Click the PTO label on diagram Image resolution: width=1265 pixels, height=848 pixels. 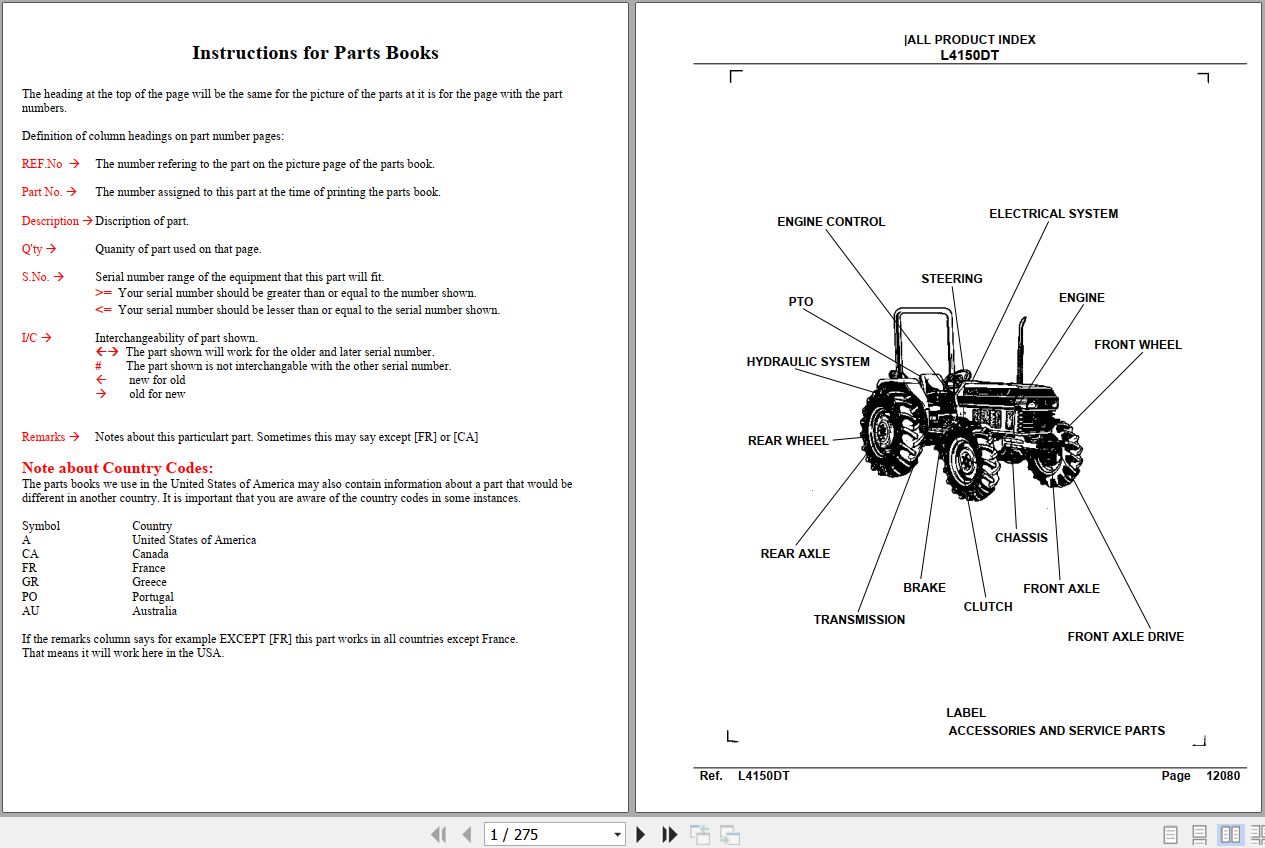tap(801, 302)
